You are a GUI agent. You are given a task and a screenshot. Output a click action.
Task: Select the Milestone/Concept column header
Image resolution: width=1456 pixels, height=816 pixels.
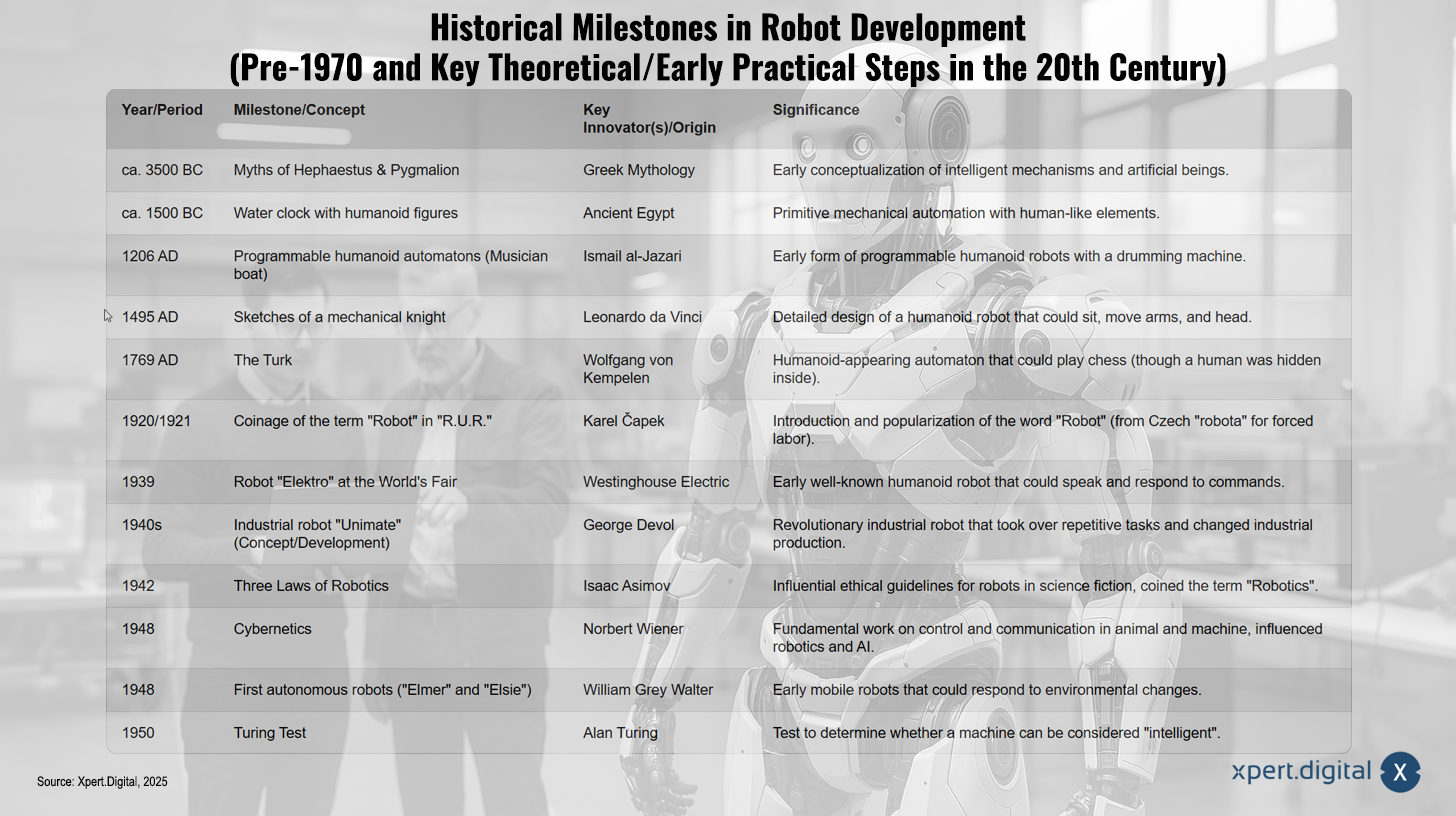tap(299, 110)
